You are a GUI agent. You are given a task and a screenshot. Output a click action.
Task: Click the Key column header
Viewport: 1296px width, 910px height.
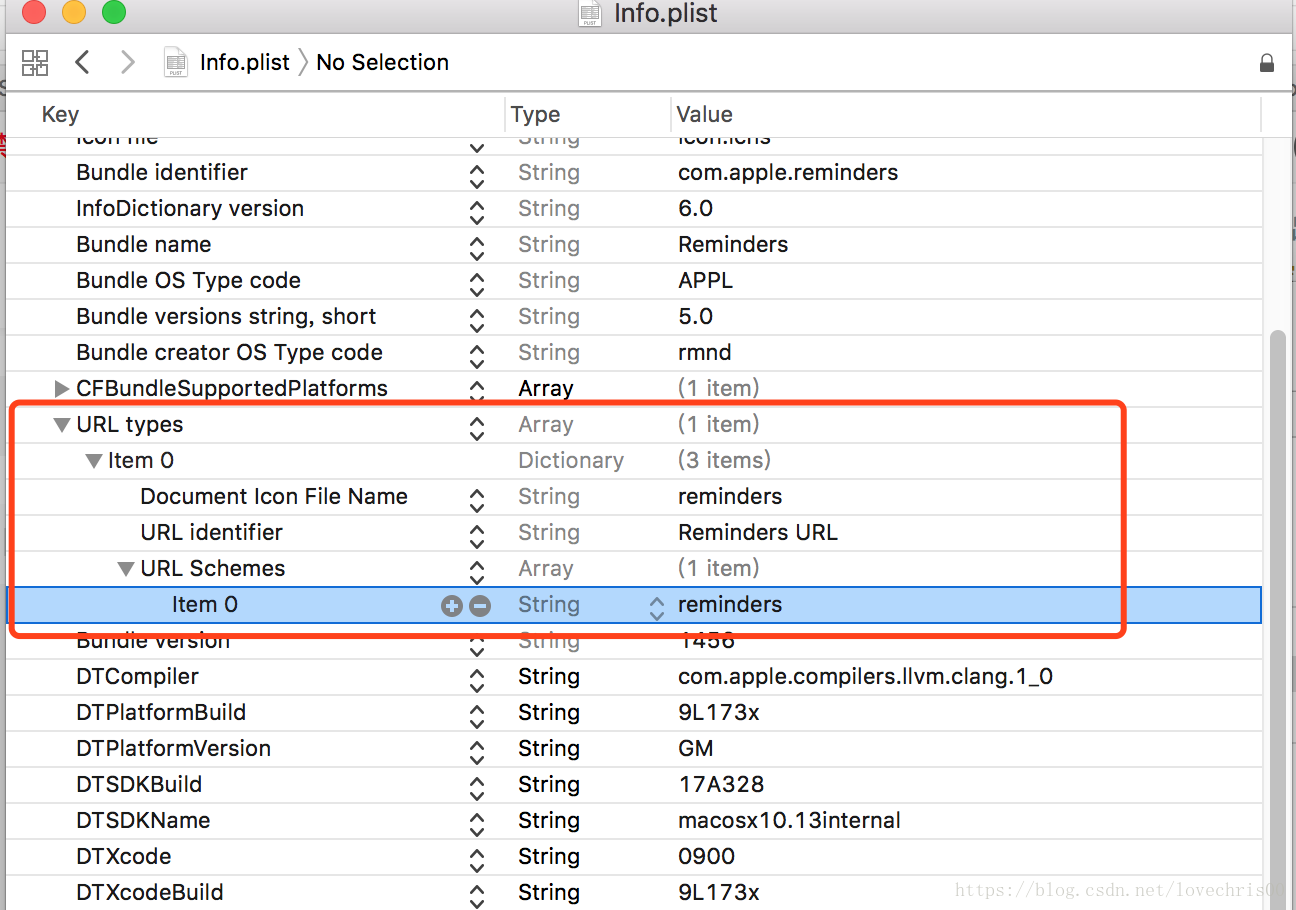(x=60, y=115)
